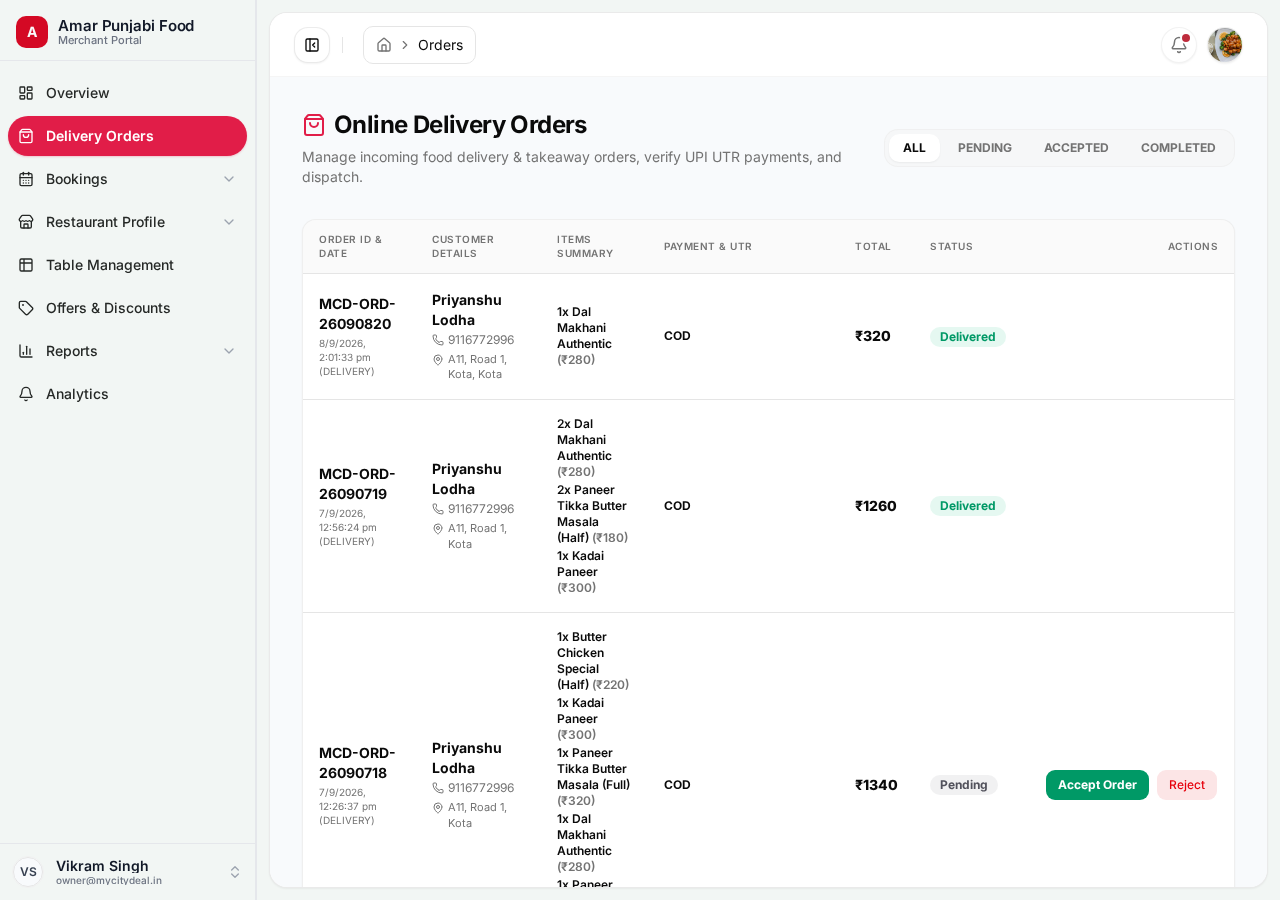Viewport: 1280px width, 900px height.
Task: Filter orders by ACCEPTED
Action: point(1076,148)
